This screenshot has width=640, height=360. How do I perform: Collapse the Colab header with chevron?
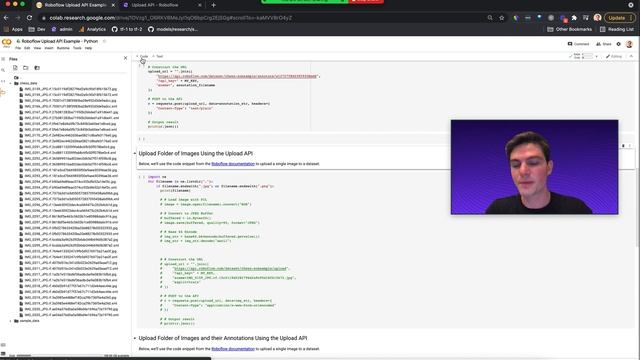tap(631, 56)
